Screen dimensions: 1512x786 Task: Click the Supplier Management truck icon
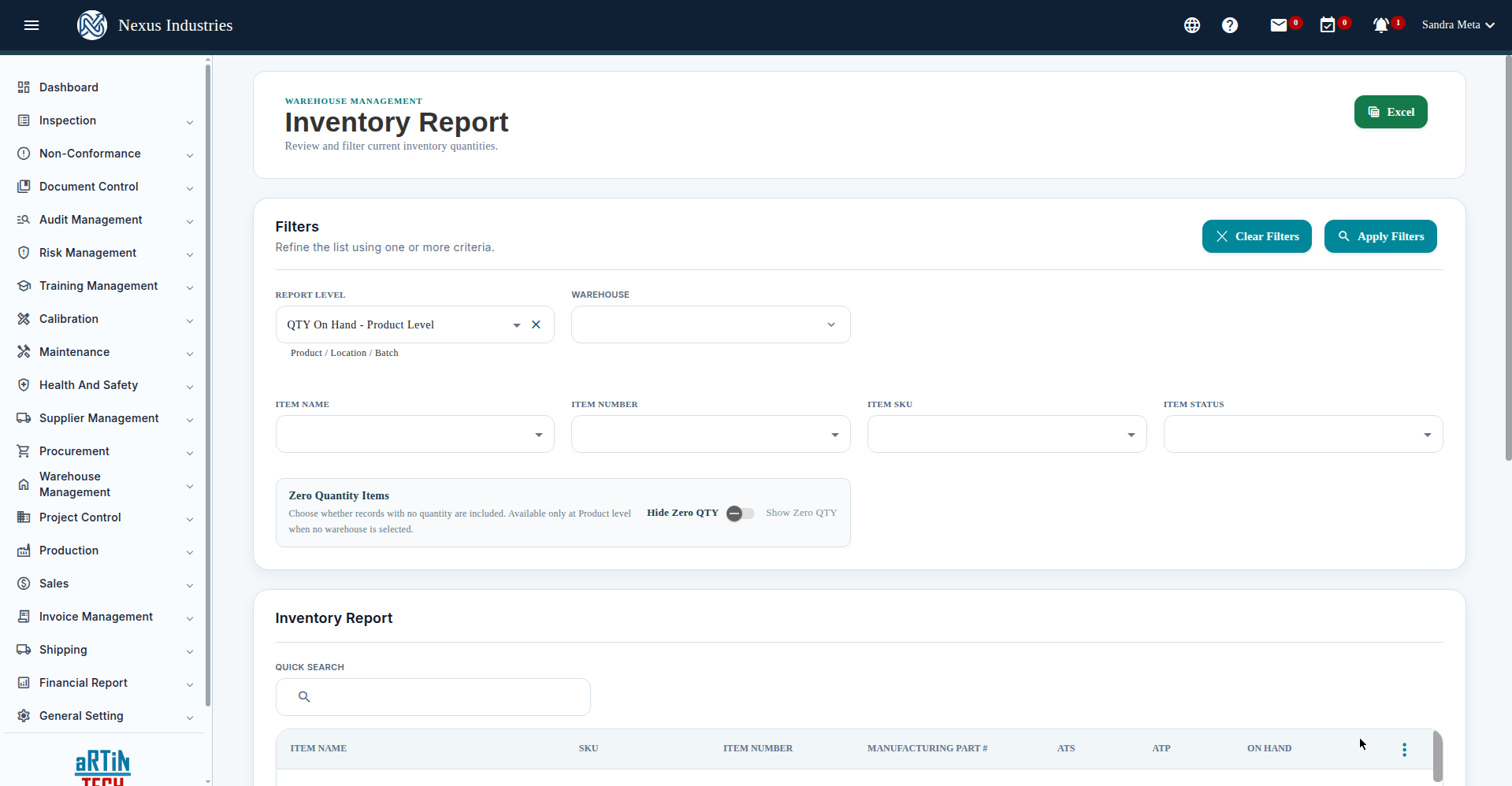(24, 418)
